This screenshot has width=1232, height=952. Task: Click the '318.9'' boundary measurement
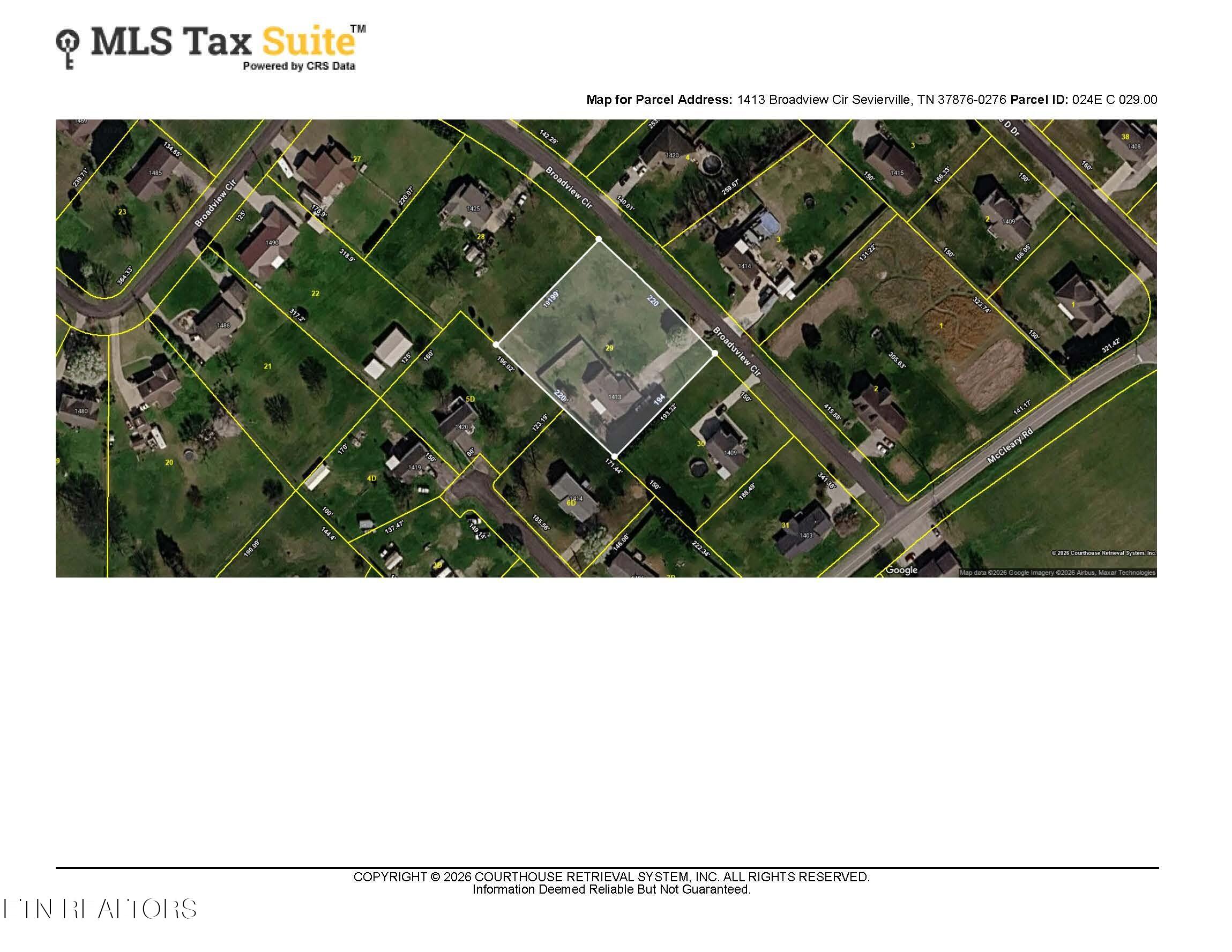tap(347, 255)
